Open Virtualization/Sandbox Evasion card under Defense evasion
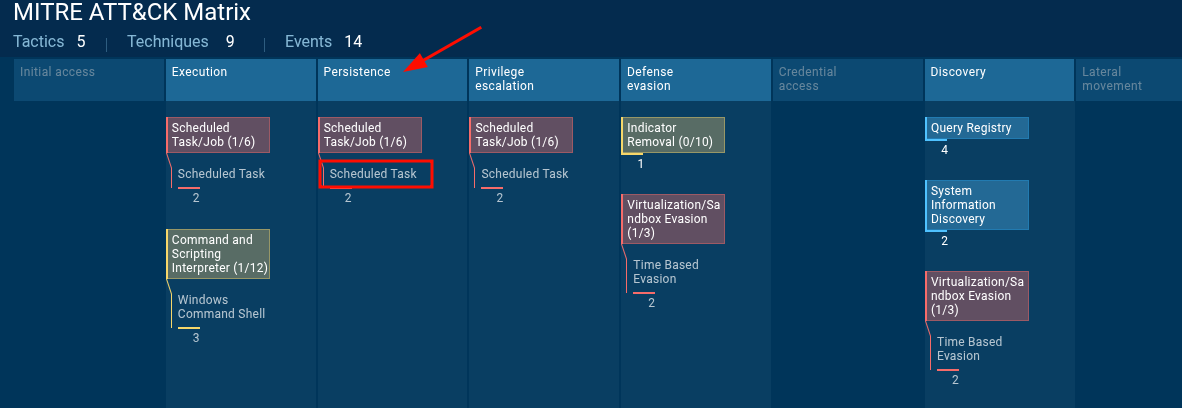The width and height of the screenshot is (1182, 408). pos(673,219)
